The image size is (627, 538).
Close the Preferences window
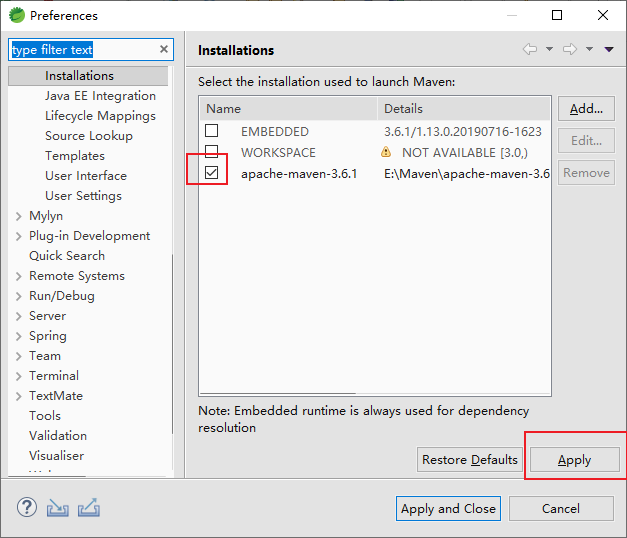603,15
